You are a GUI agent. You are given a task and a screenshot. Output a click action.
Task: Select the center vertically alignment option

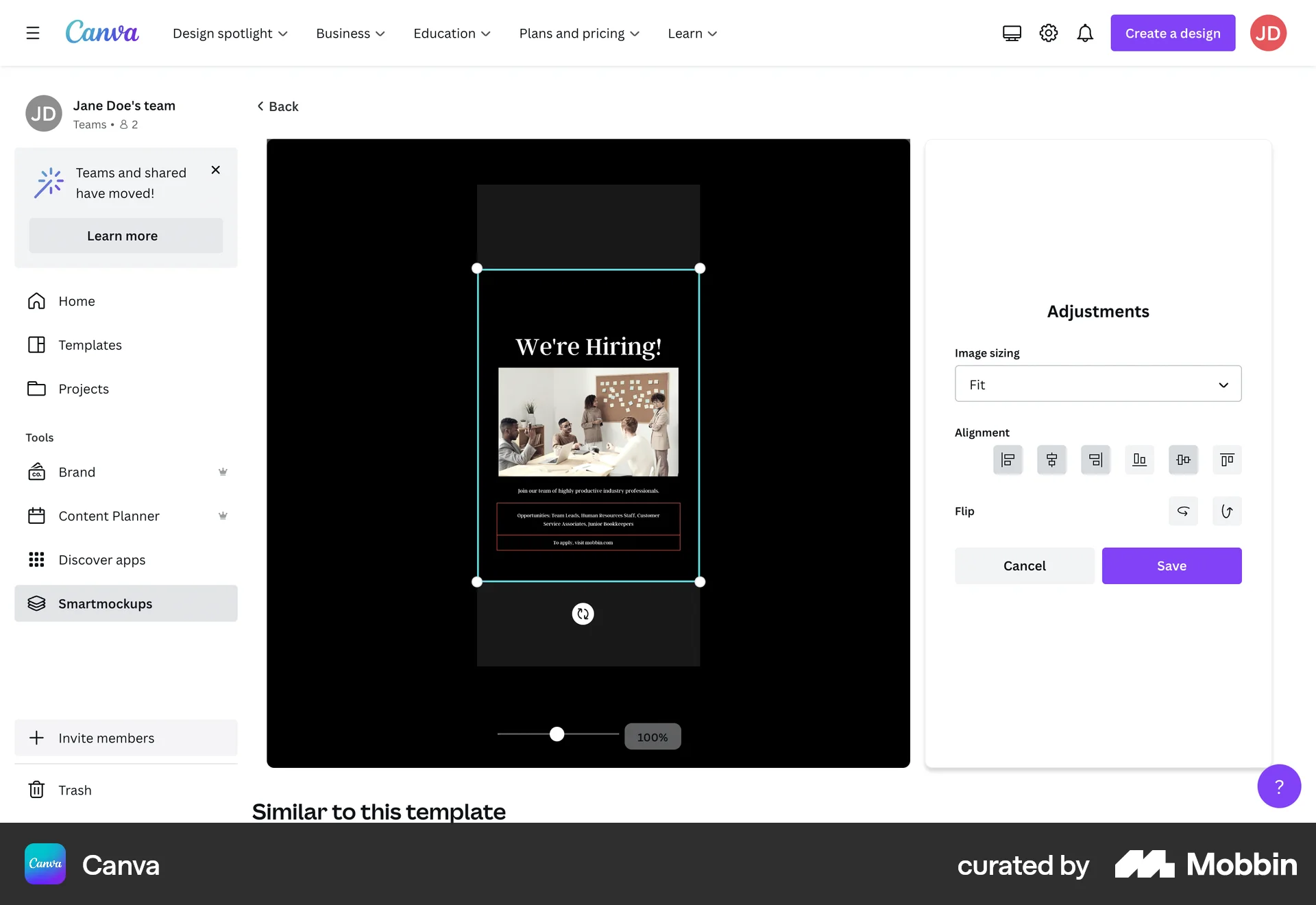[1184, 459]
